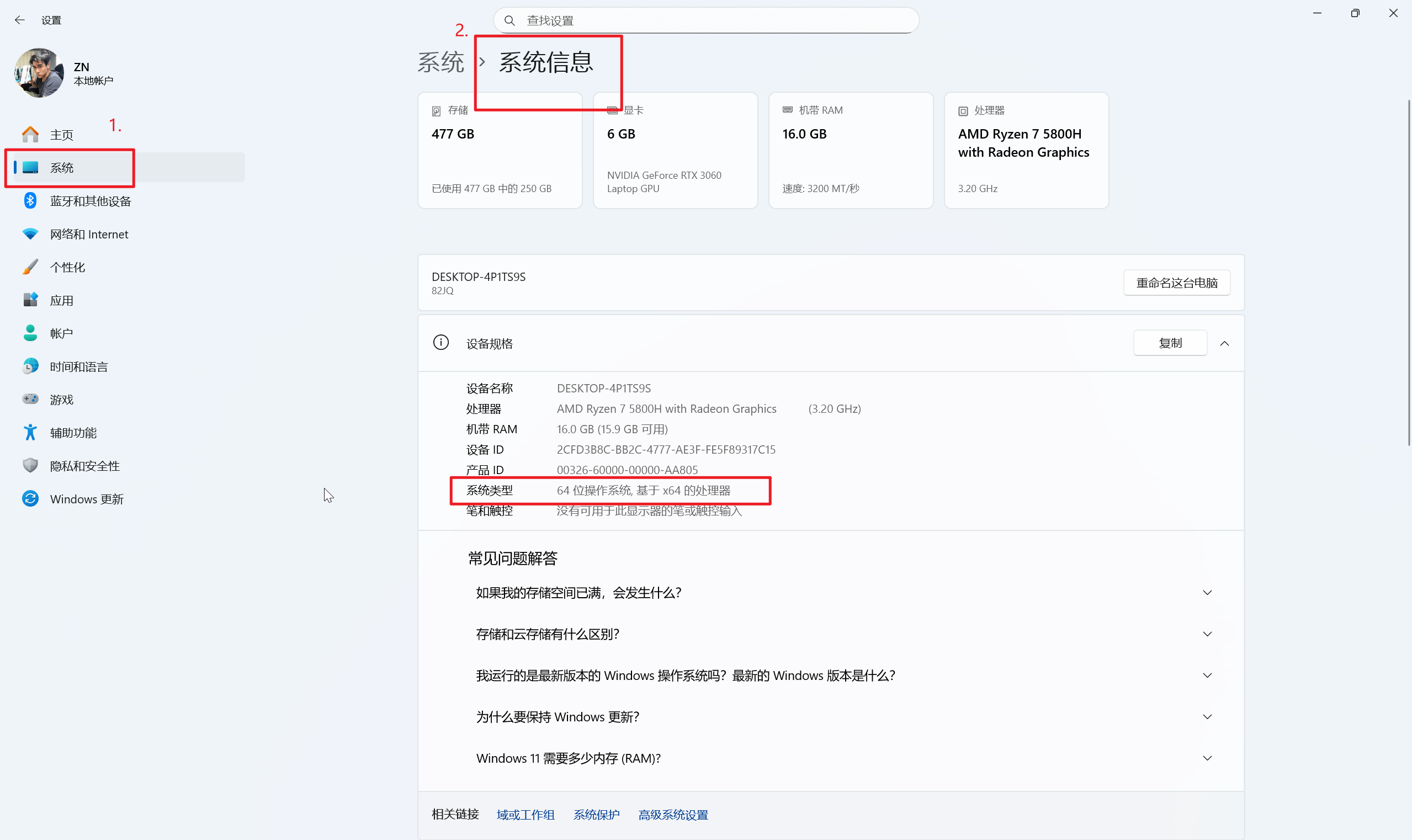The width and height of the screenshot is (1412, 840).
Task: Click the back arrow icon
Action: (x=20, y=20)
